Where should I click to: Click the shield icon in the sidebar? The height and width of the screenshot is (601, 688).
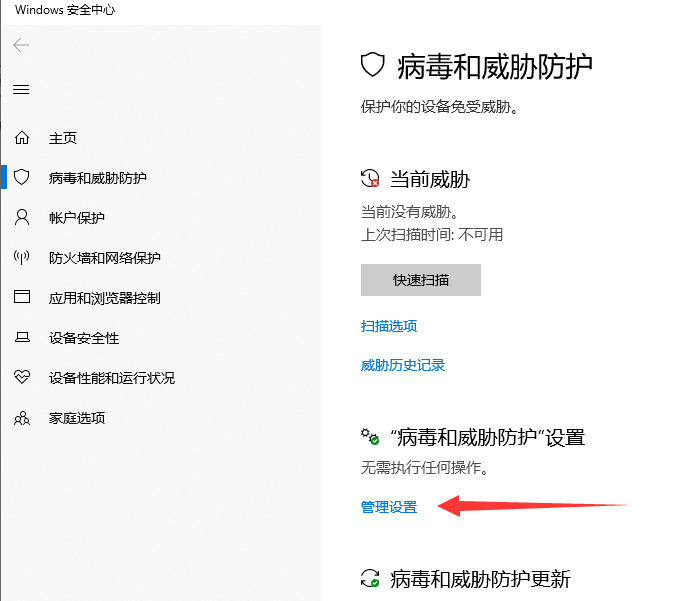(22, 178)
